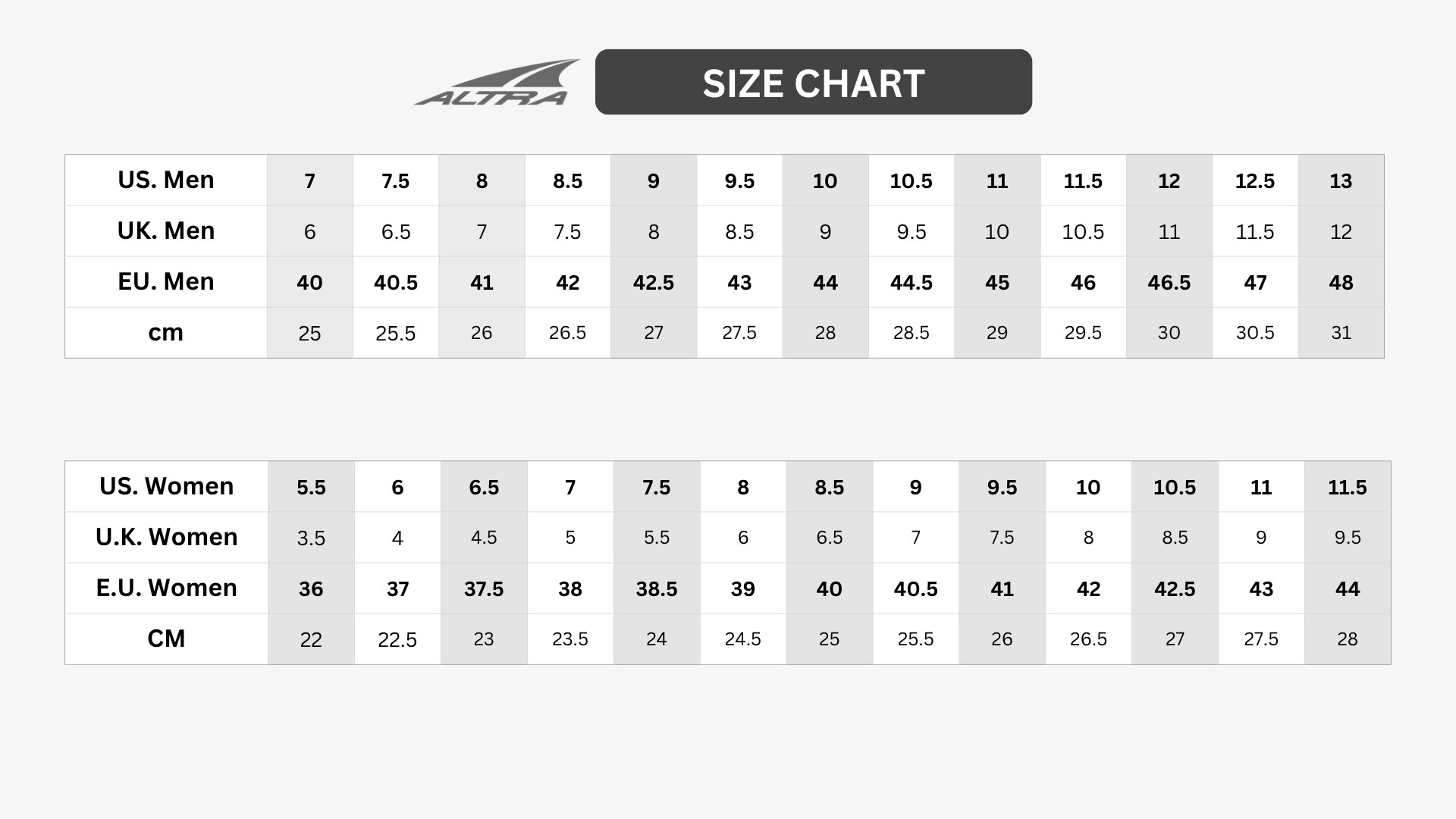Select the UK. Men row label
The width and height of the screenshot is (1456, 819).
(166, 231)
